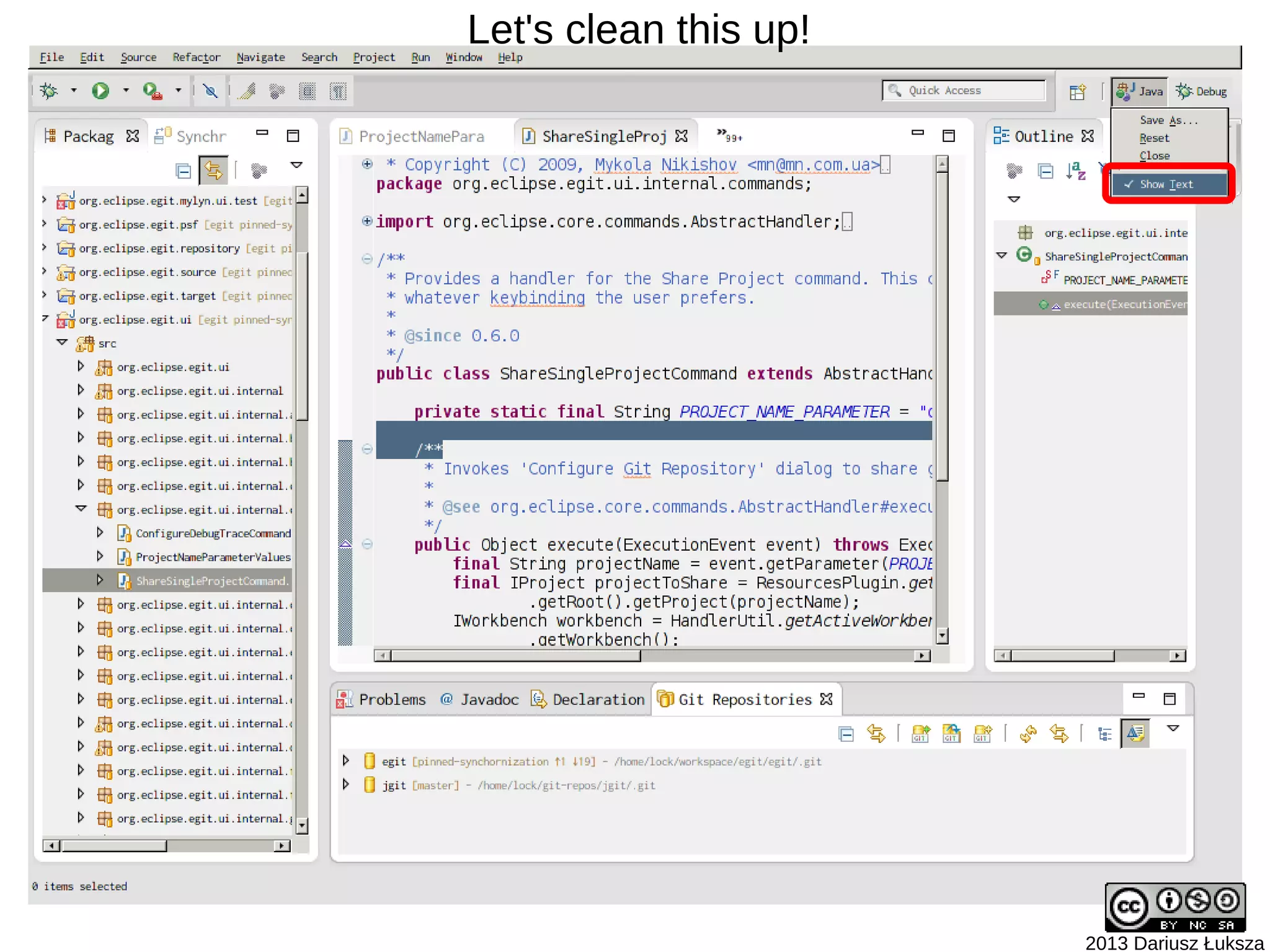The width and height of the screenshot is (1270, 952).
Task: Click Collapse All in Git Repositories view
Action: [846, 734]
